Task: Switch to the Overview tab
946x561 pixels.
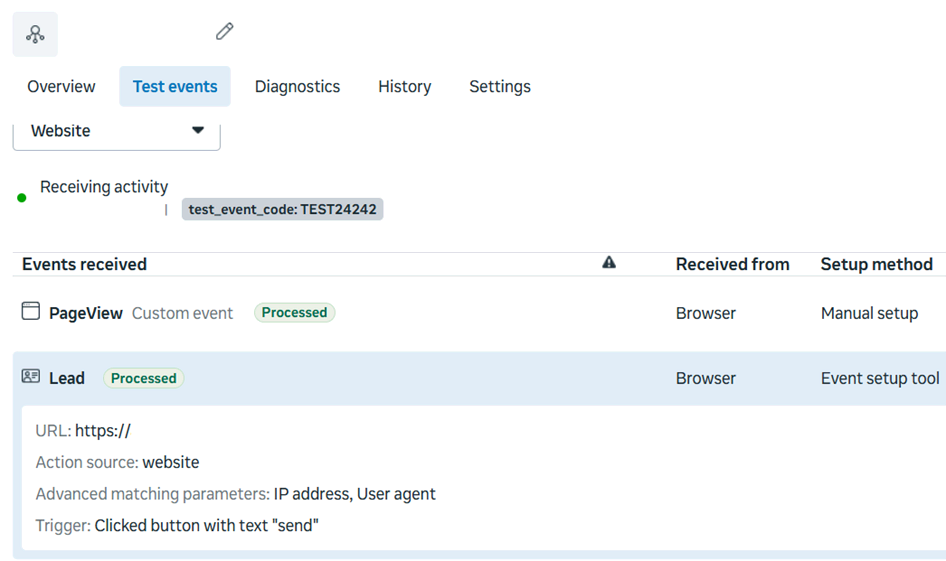Action: [61, 86]
